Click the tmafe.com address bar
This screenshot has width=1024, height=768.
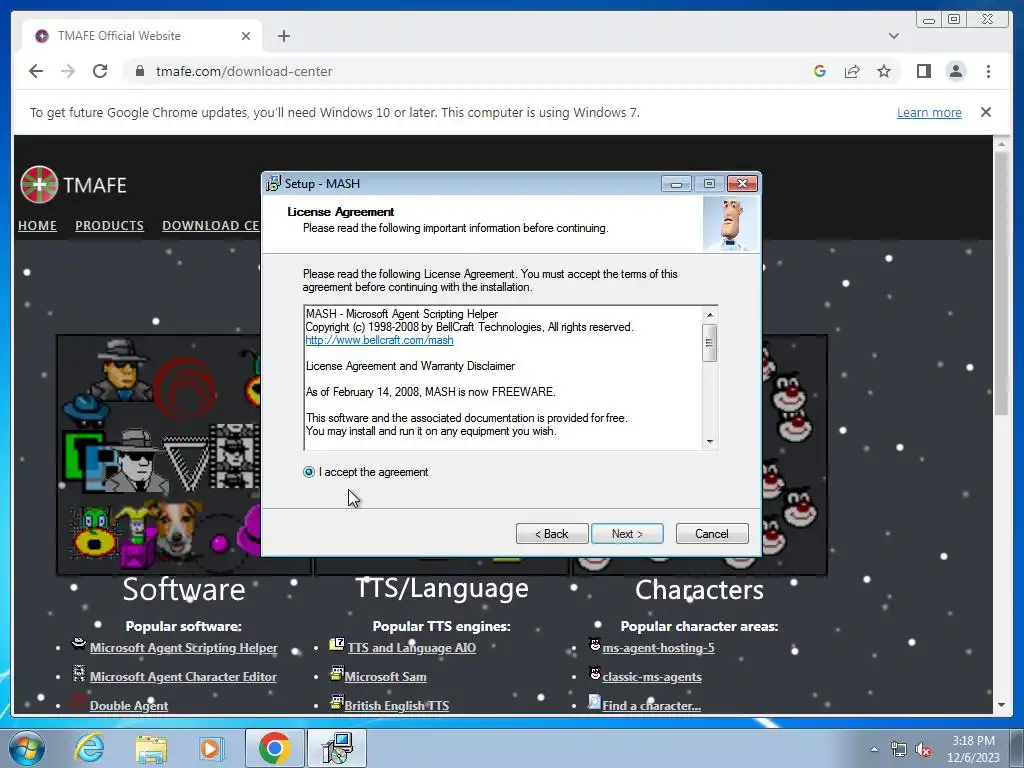[457, 71]
